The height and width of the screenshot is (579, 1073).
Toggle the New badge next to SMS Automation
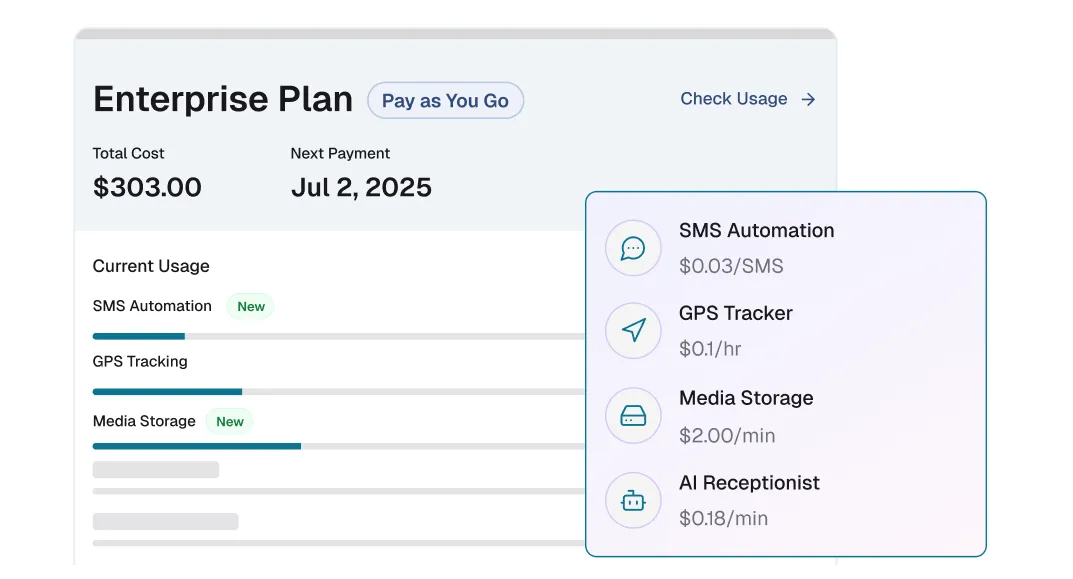[x=250, y=306]
